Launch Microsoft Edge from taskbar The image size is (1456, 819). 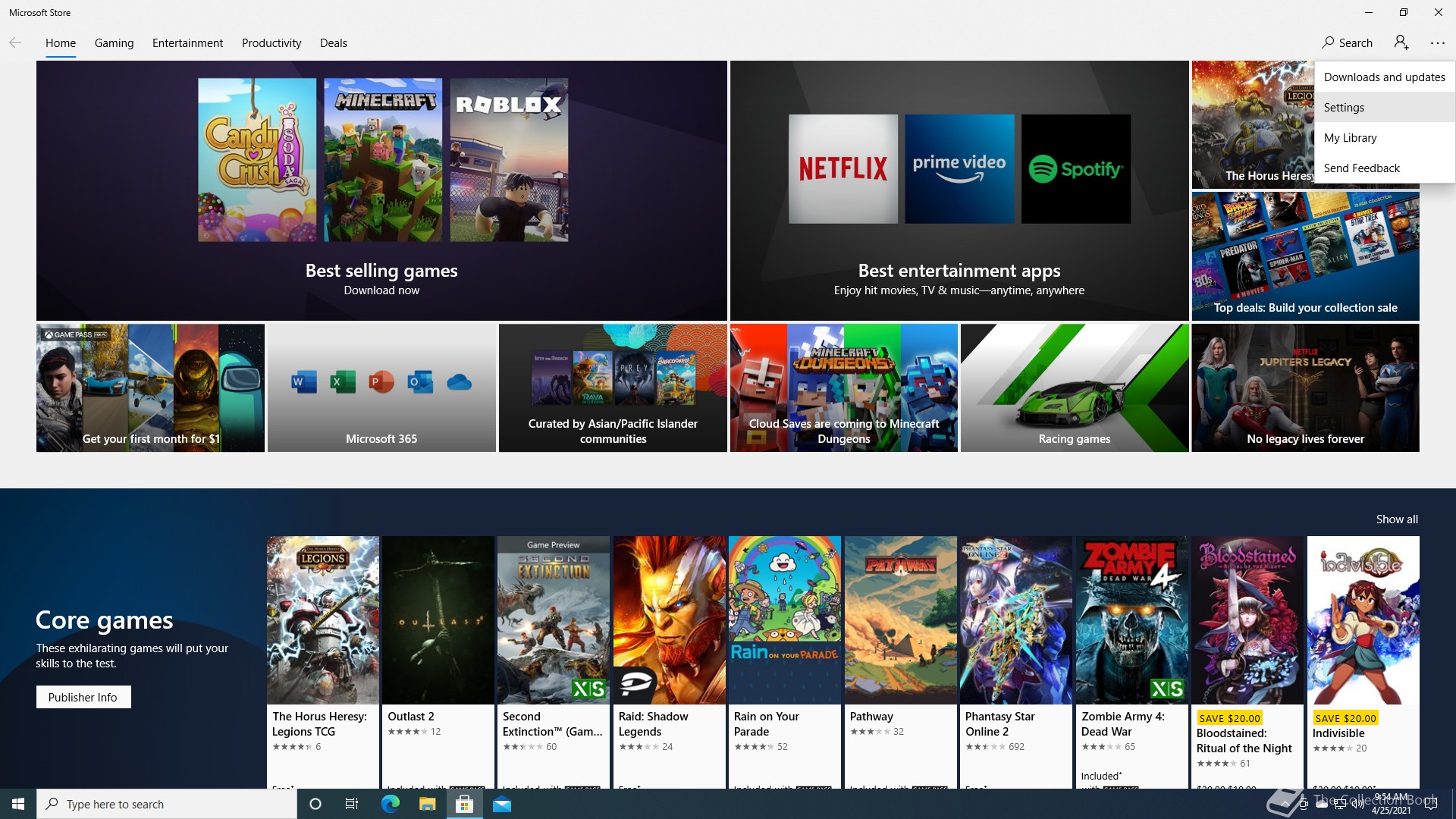[390, 804]
